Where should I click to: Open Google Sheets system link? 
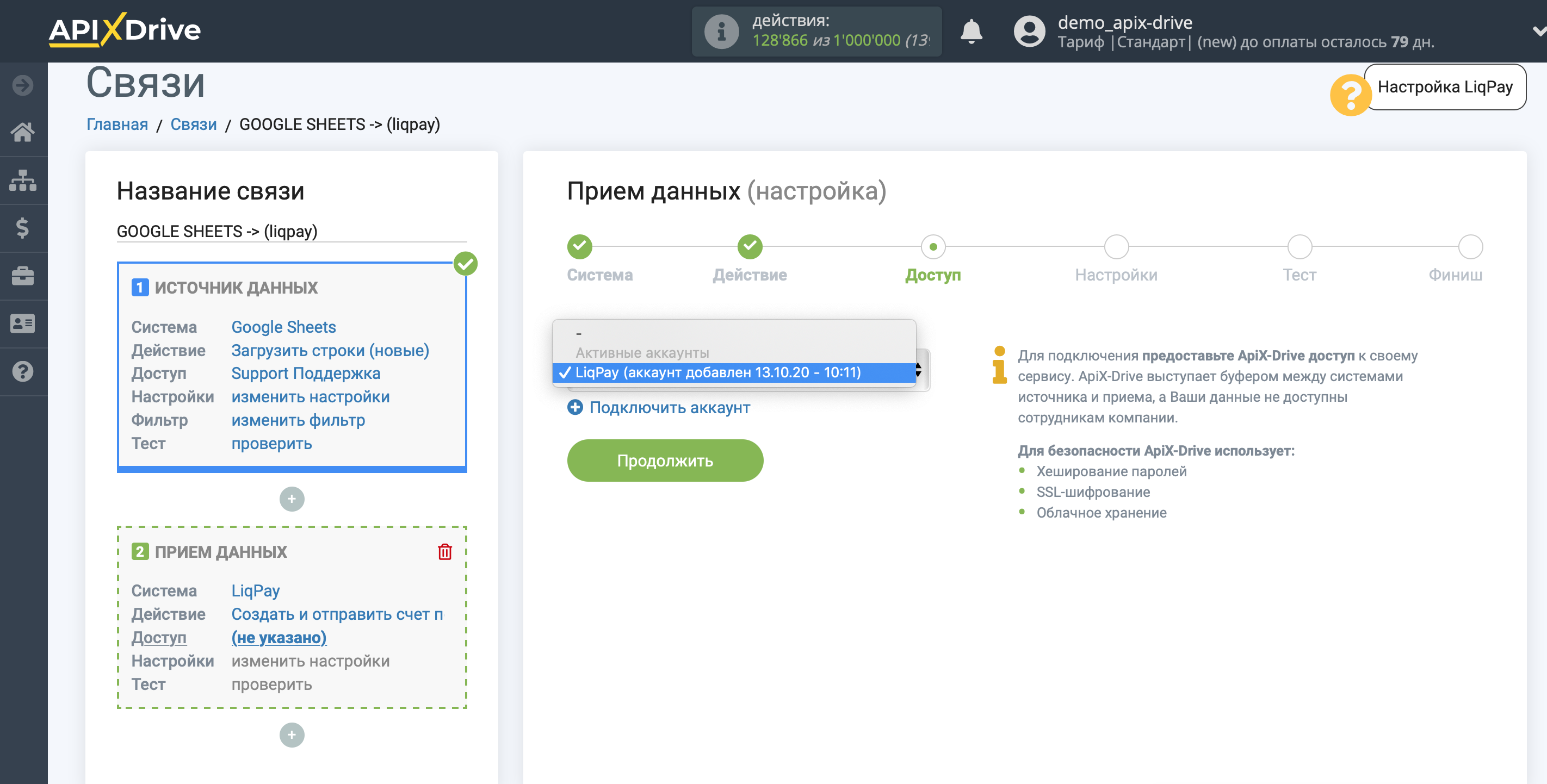click(x=283, y=327)
